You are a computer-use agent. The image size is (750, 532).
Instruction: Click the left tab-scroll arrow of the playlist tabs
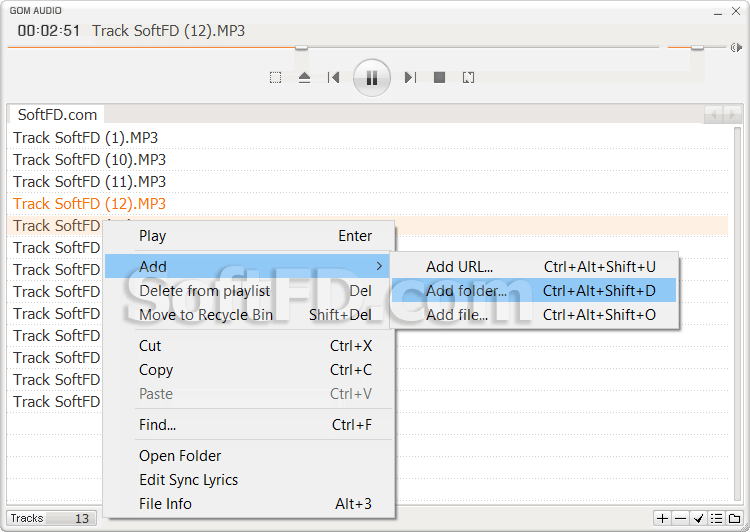[x=713, y=115]
